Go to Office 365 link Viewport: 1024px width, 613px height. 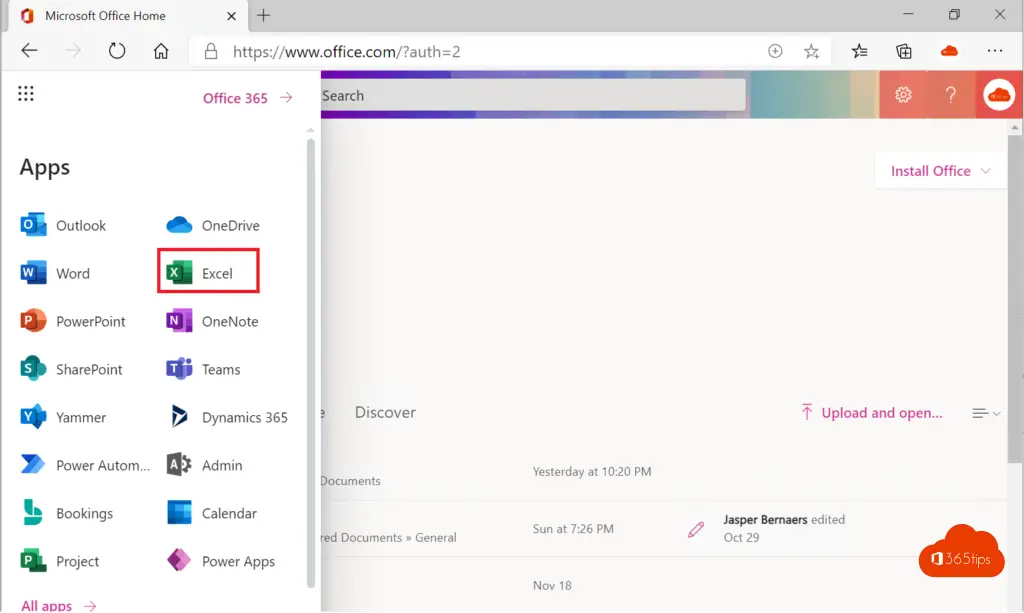coord(248,98)
